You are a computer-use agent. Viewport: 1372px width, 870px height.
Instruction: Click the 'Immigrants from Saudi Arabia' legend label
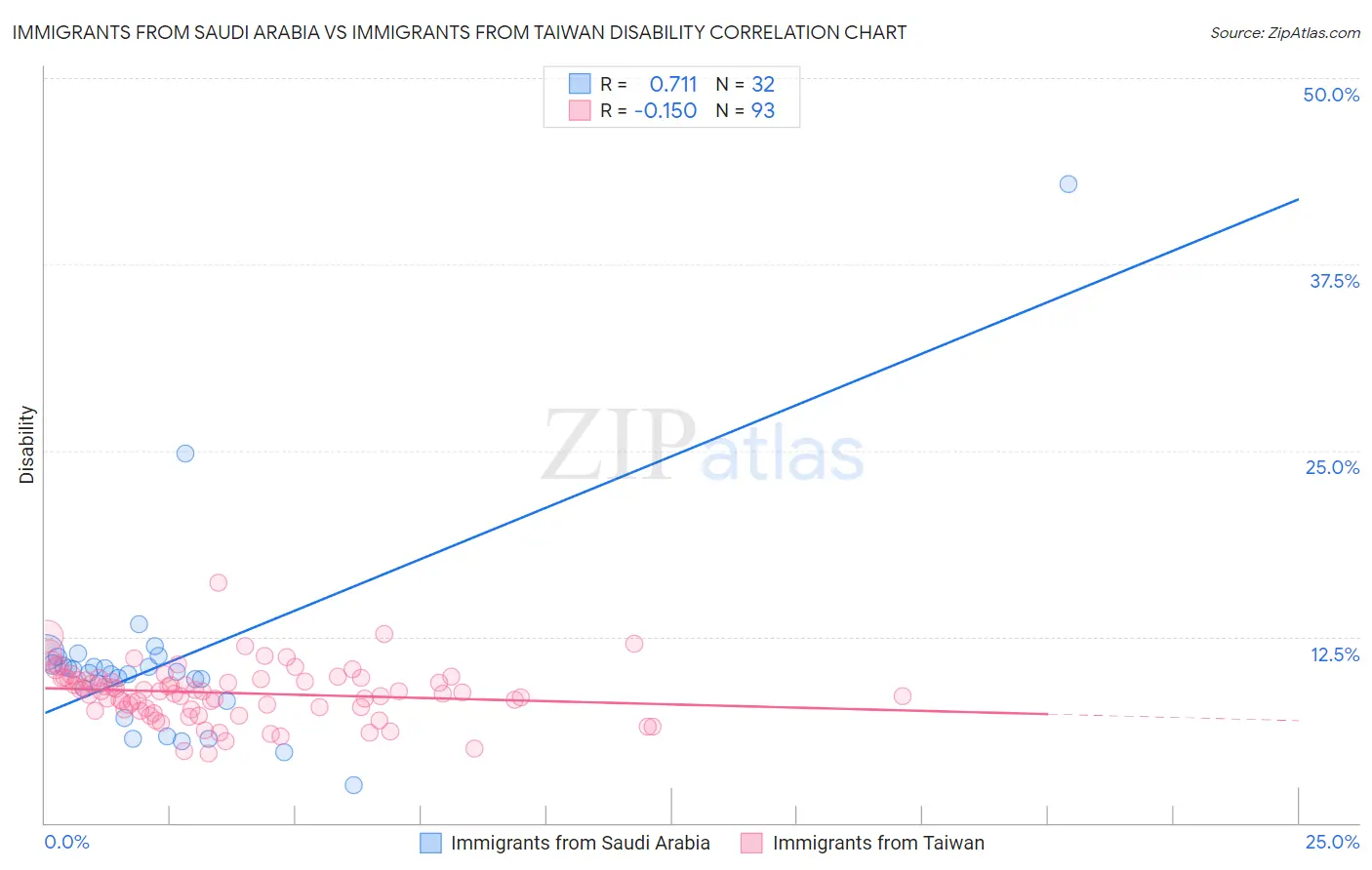[581, 843]
